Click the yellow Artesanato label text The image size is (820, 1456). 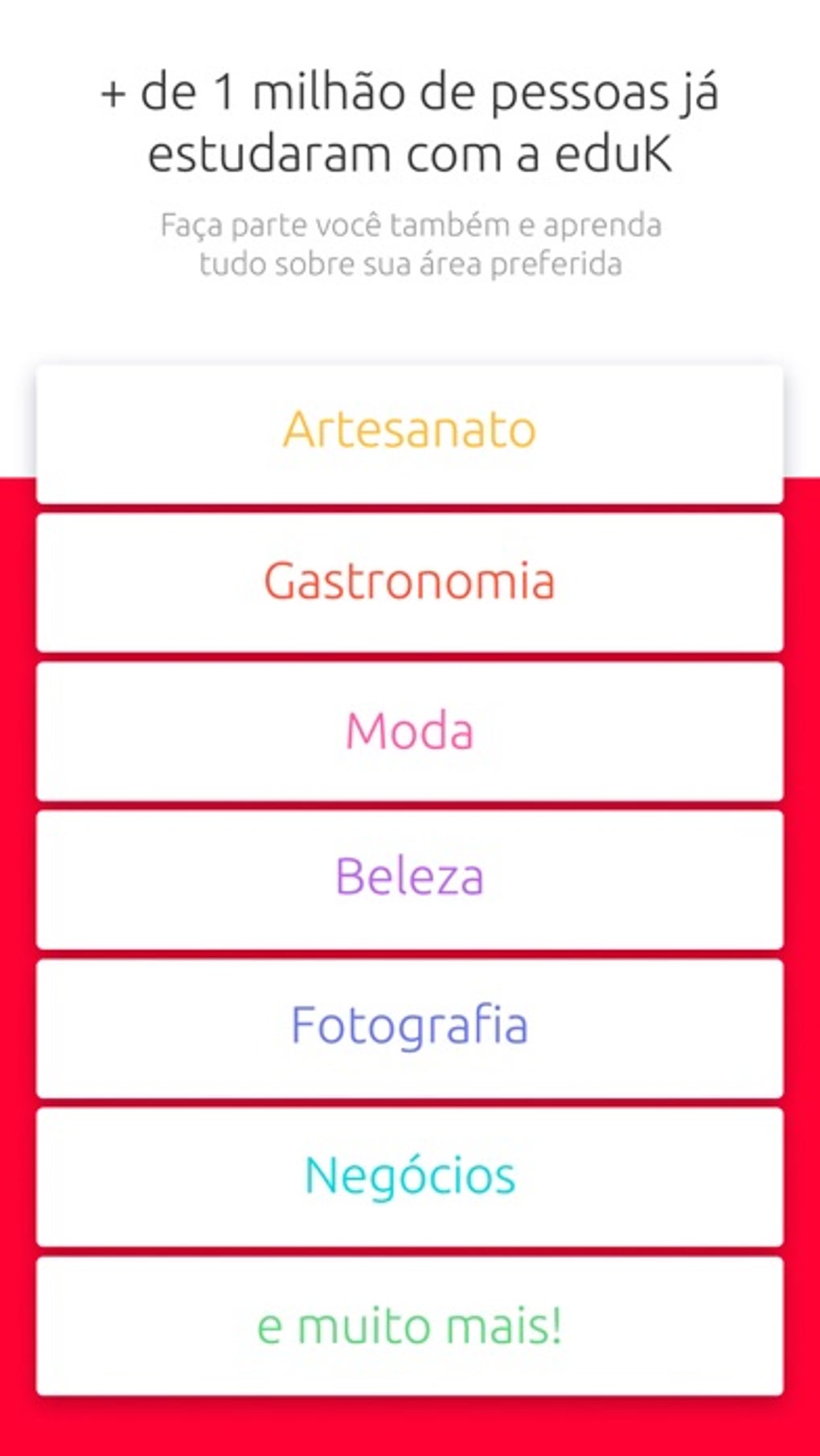[409, 429]
